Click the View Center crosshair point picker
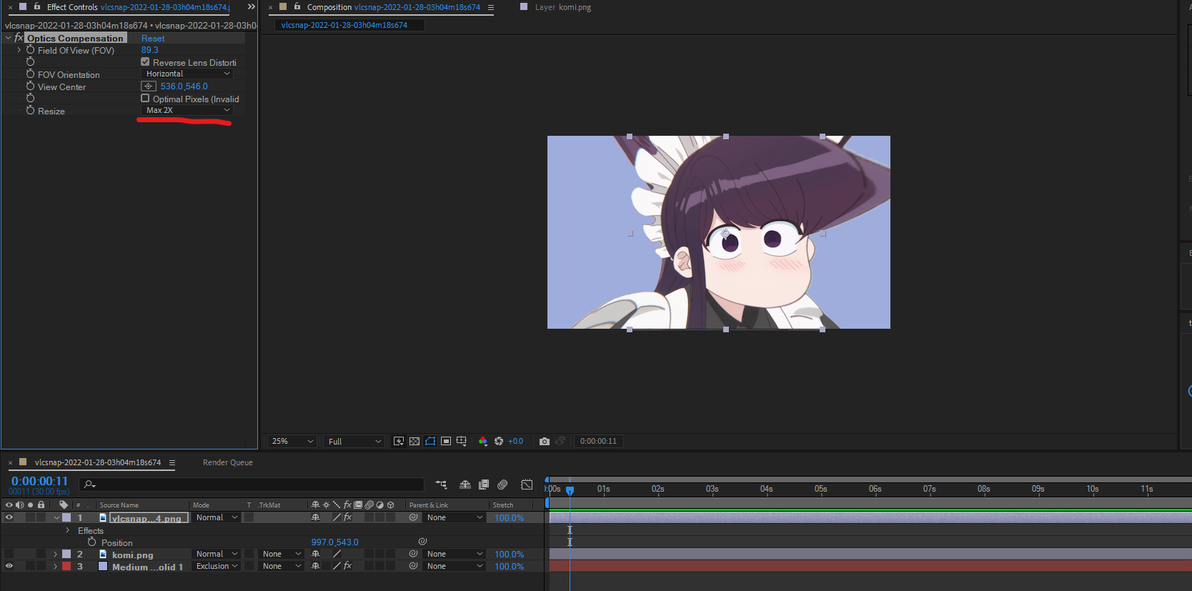Screen dimensions: 1192x591 [x=148, y=86]
